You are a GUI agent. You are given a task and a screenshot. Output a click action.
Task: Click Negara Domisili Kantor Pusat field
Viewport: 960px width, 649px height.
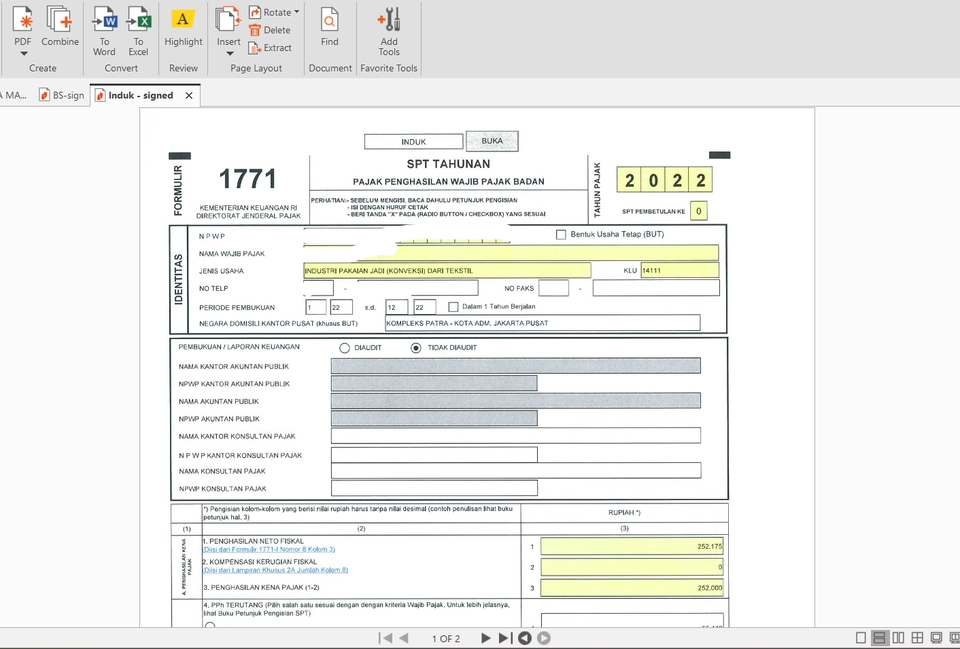click(x=542, y=323)
